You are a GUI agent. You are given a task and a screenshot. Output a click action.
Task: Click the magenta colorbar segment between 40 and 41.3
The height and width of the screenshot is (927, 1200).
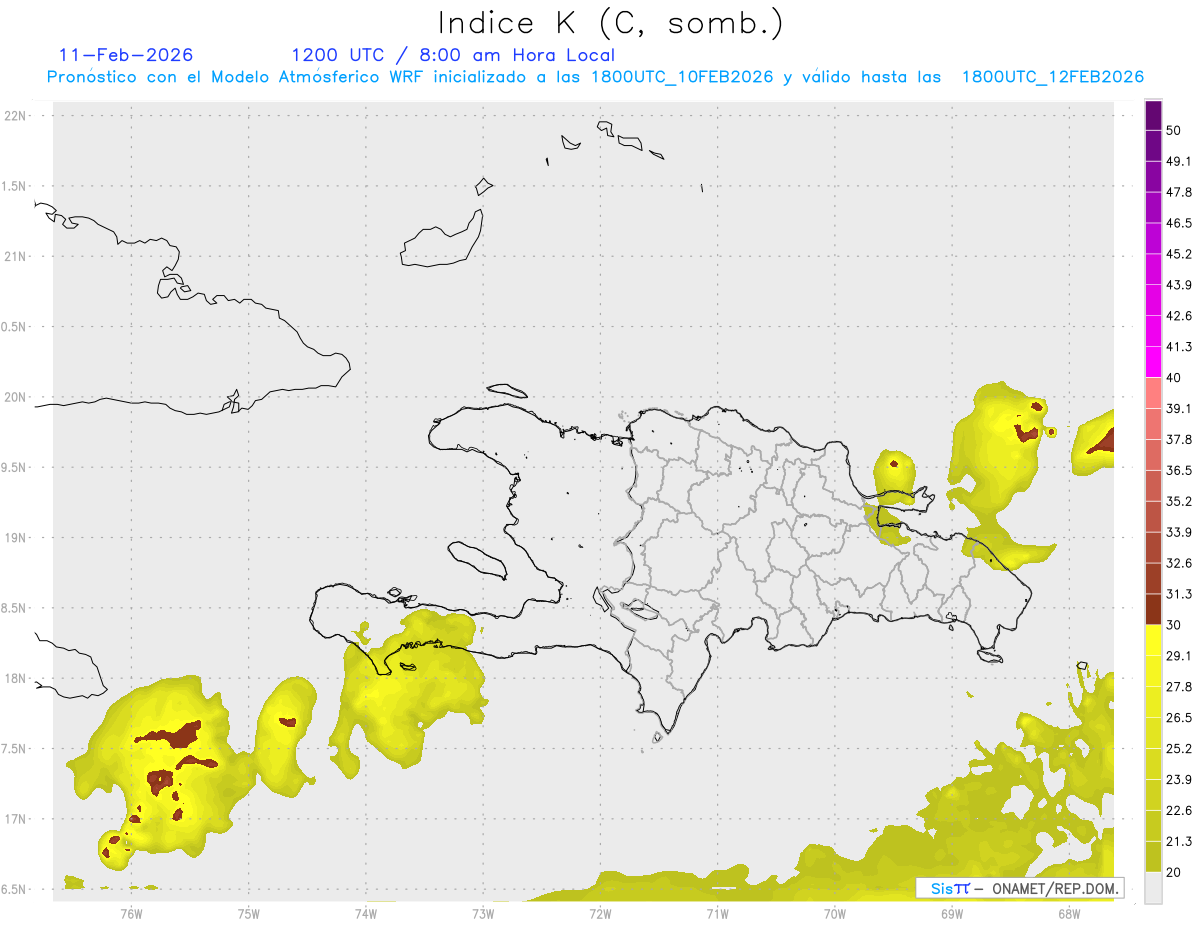[x=1153, y=362]
